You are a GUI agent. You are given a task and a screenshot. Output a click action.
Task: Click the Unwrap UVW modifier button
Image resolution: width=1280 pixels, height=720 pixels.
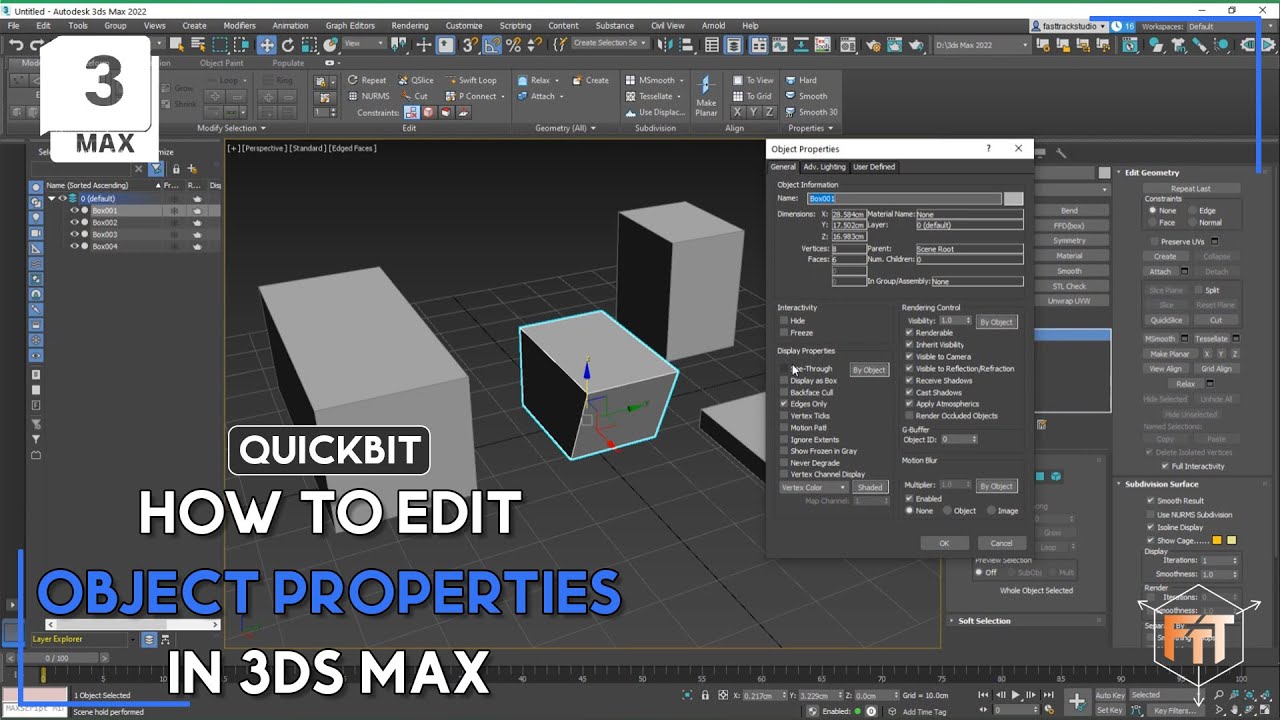click(1069, 301)
